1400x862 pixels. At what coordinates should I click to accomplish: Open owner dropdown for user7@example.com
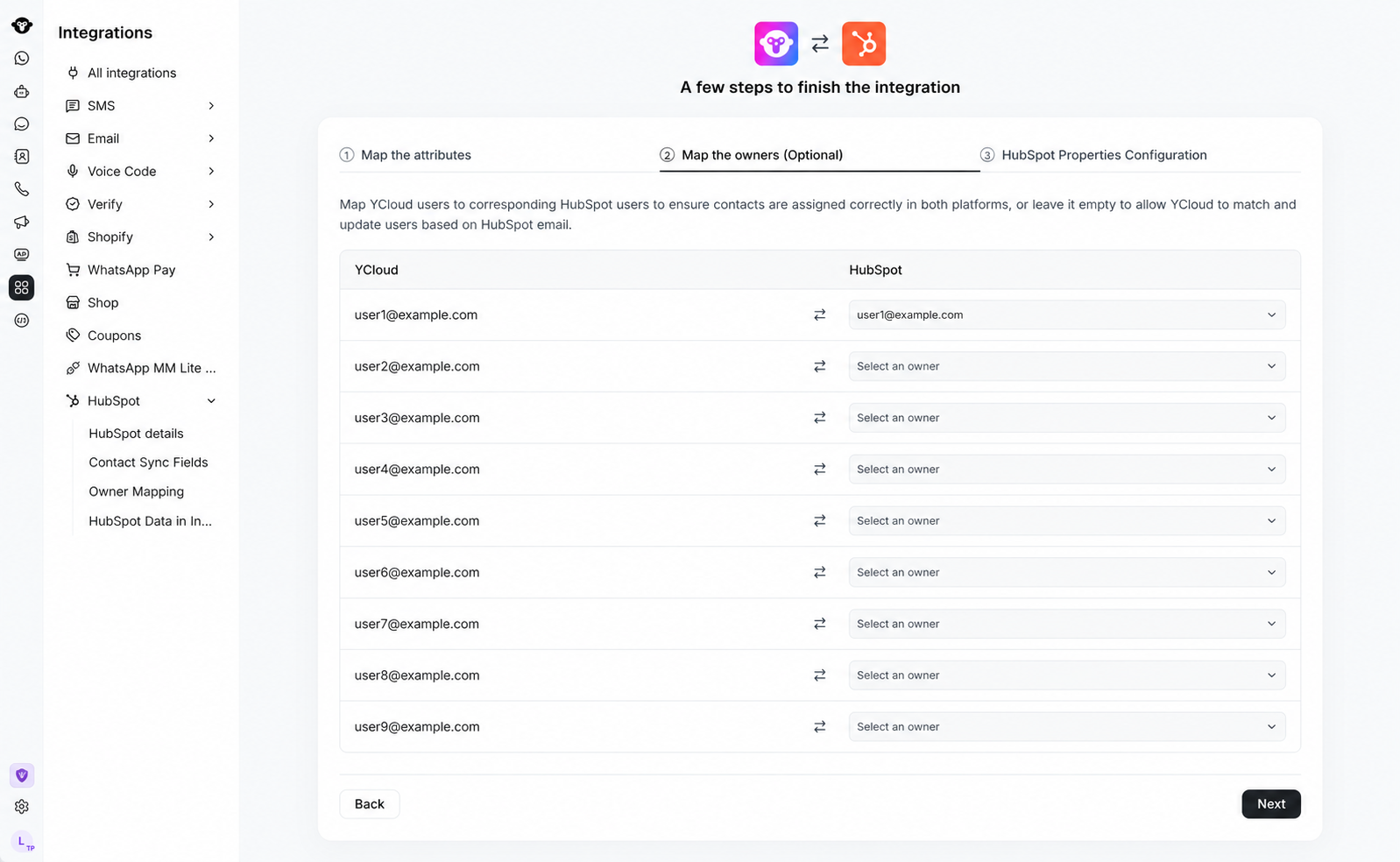point(1067,624)
